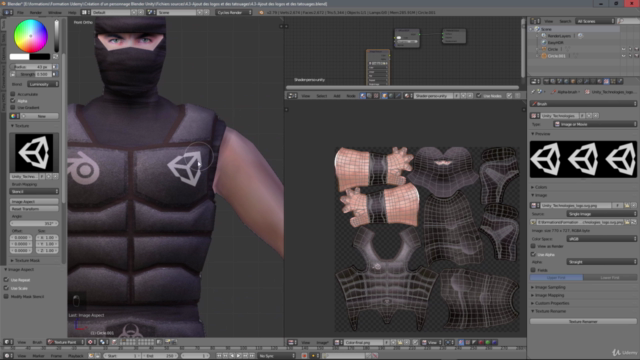640x360 pixels.
Task: Open the Texture Paint mode selector
Action: pyautogui.click(x=66, y=342)
